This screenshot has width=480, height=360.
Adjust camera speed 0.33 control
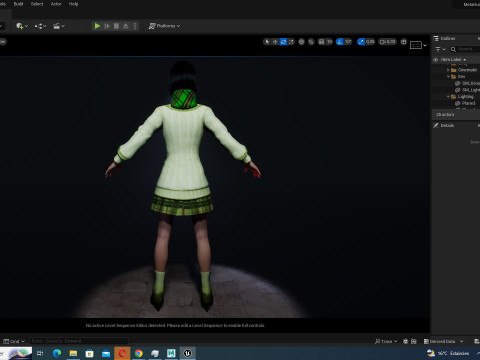pyautogui.click(x=388, y=42)
